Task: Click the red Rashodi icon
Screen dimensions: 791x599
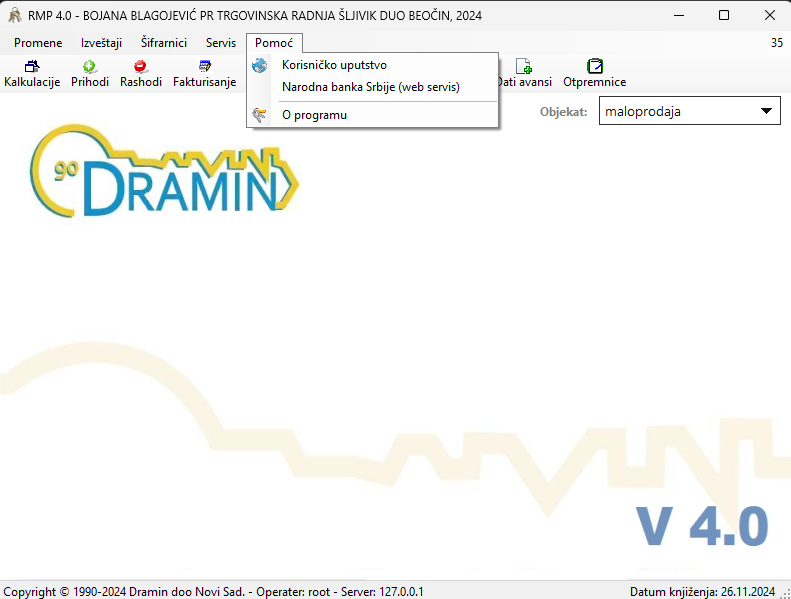Action: point(140,66)
